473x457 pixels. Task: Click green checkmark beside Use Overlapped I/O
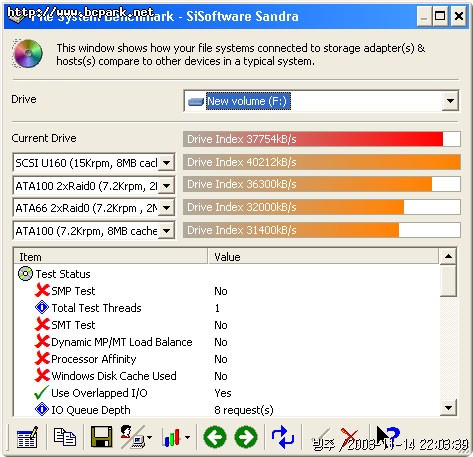click(41, 392)
